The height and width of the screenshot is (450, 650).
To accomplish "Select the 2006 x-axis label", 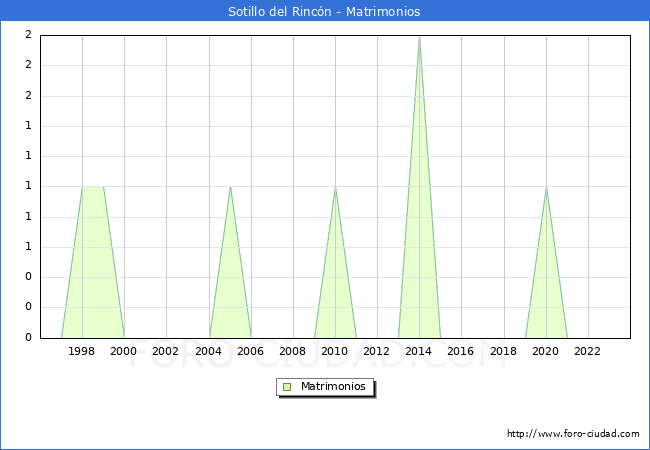I will [x=250, y=351].
